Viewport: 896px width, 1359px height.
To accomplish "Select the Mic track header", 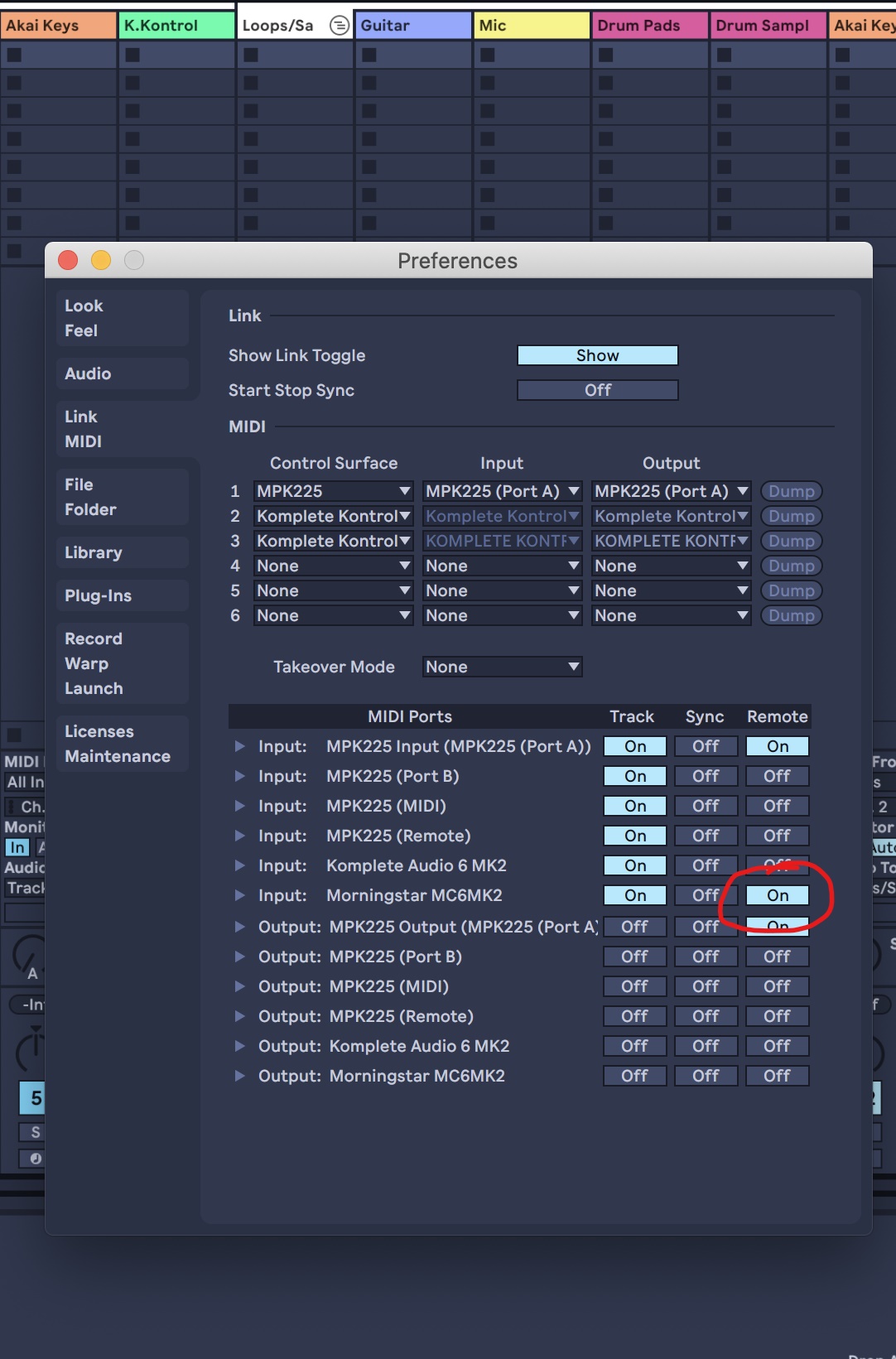I will (x=532, y=26).
